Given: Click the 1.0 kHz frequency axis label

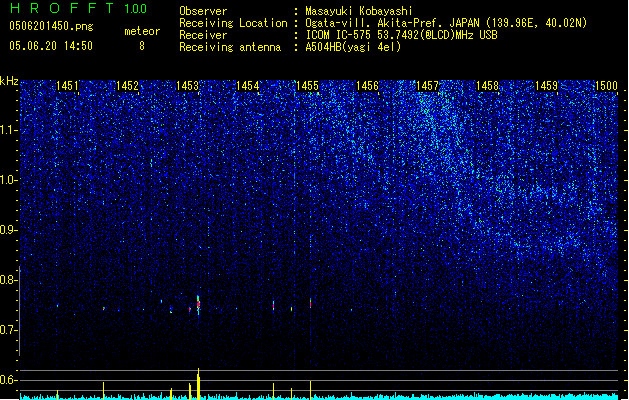Looking at the screenshot, I should point(8,180).
